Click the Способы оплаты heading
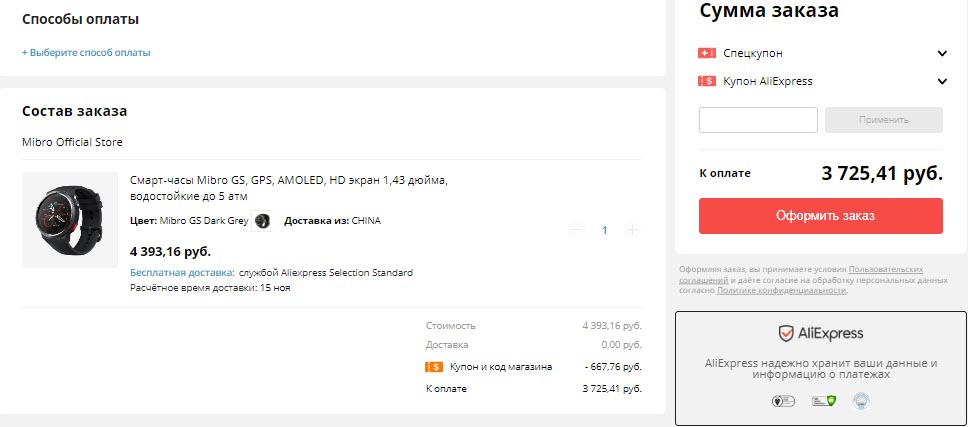 click(x=80, y=19)
